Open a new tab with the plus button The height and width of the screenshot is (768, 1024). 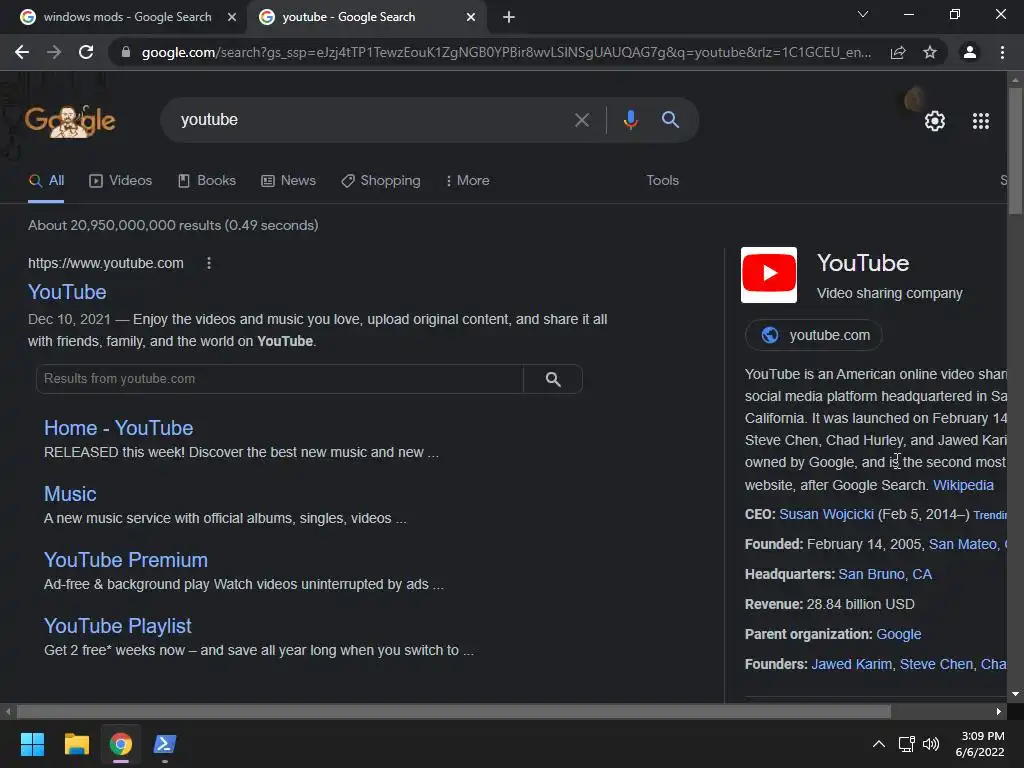coord(509,17)
